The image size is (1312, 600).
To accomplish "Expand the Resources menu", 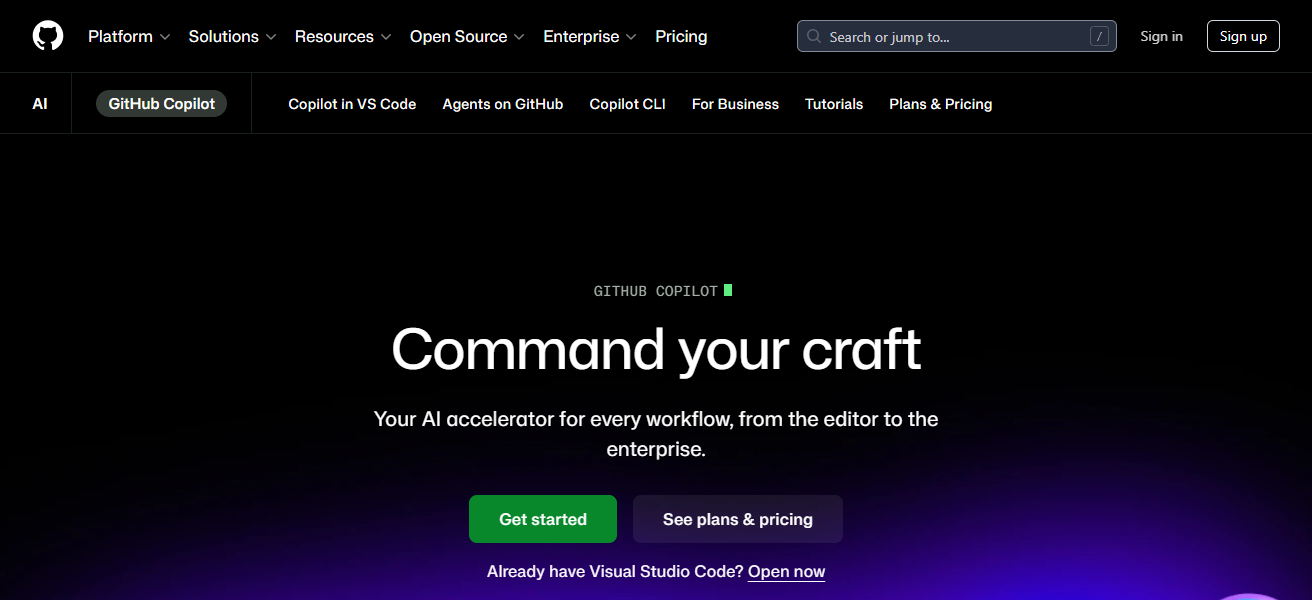I will point(343,36).
